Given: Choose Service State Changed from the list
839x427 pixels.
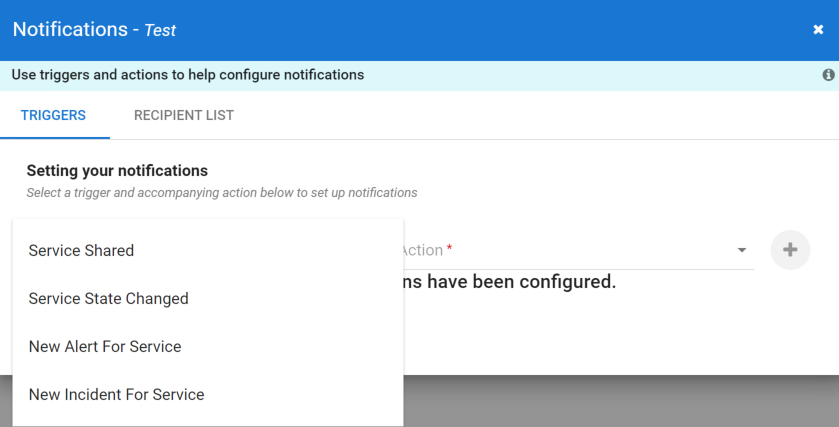Looking at the screenshot, I should (x=108, y=298).
